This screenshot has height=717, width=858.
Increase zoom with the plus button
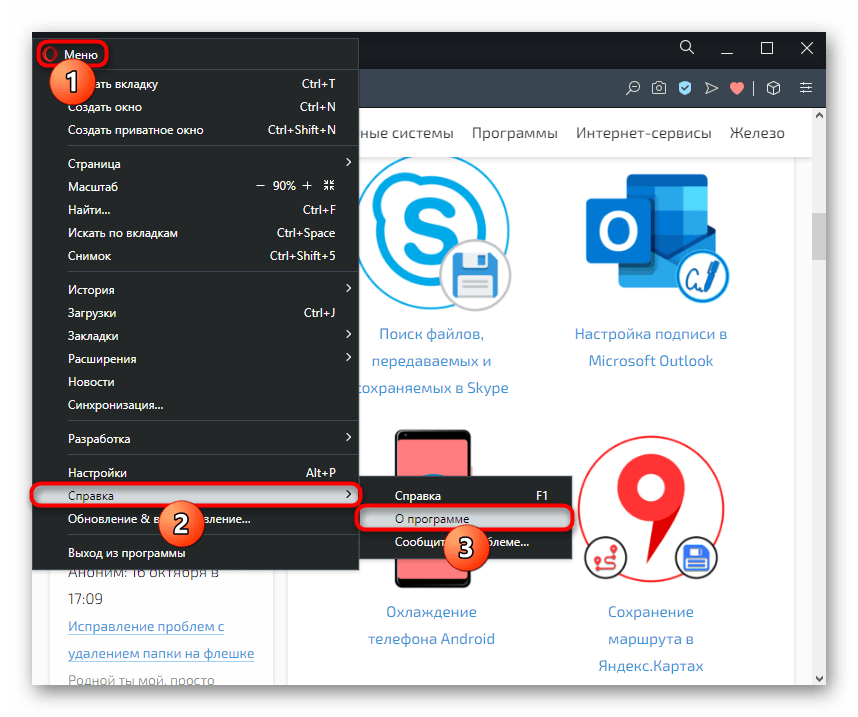(x=308, y=186)
